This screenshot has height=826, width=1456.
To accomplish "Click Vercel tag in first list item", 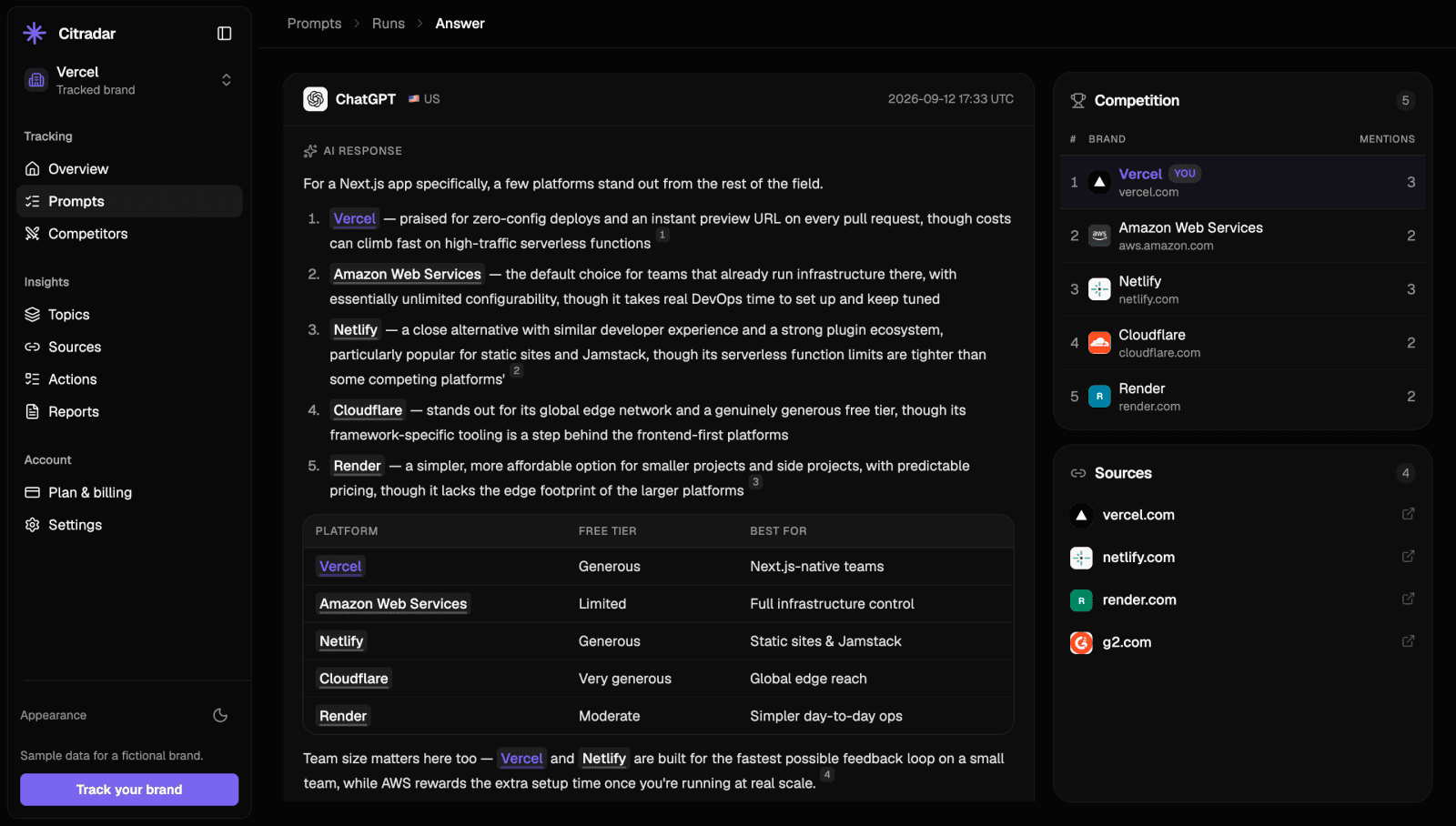I will 354,218.
